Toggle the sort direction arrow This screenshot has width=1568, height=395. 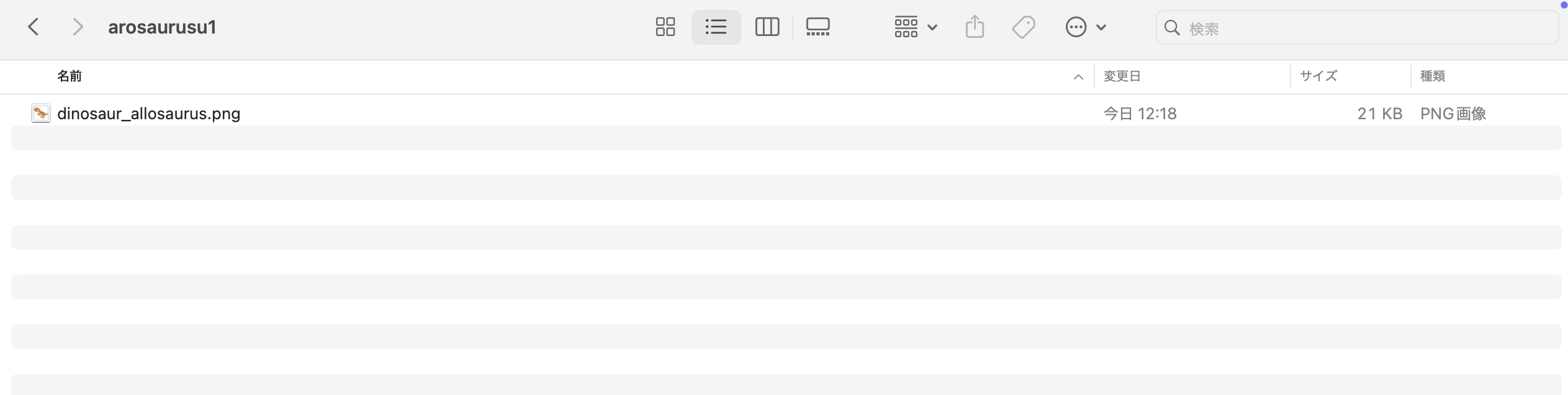click(1078, 77)
